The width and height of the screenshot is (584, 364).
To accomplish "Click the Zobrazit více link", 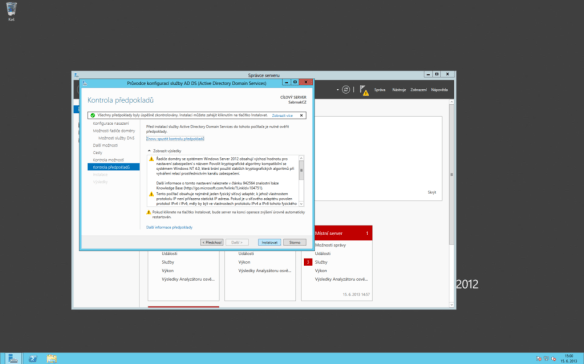I will click(x=282, y=115).
